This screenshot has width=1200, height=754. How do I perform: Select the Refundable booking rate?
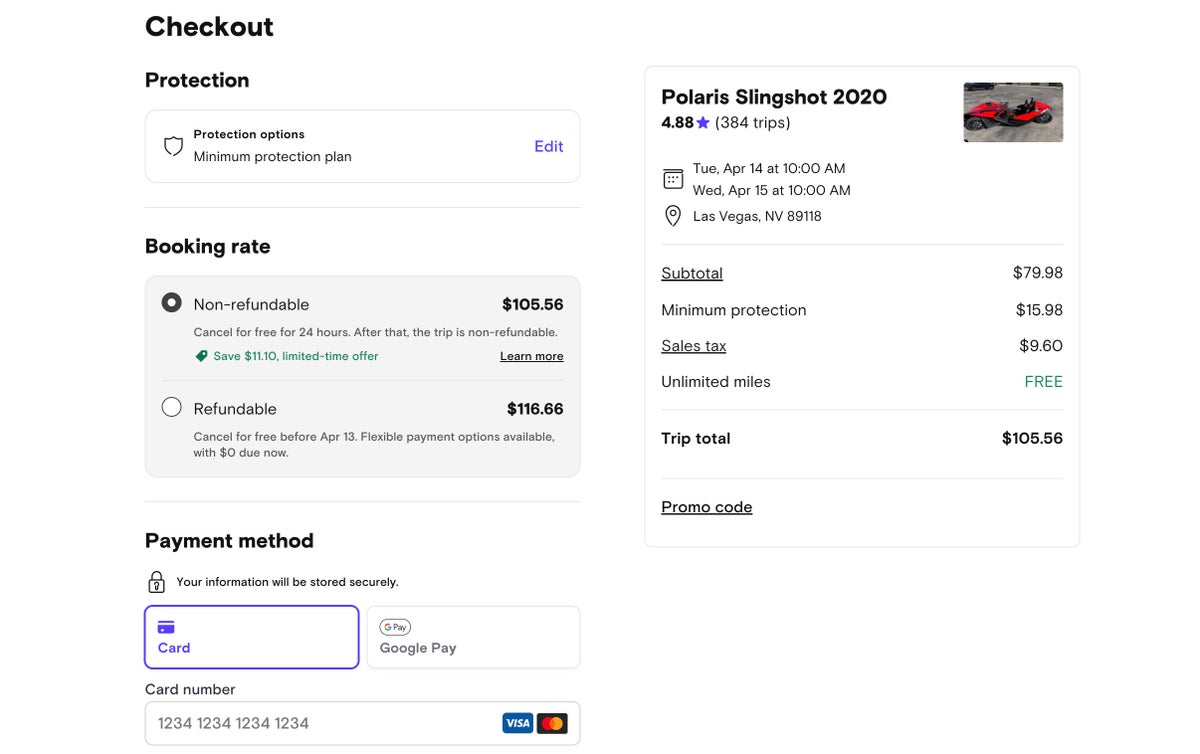(172, 407)
